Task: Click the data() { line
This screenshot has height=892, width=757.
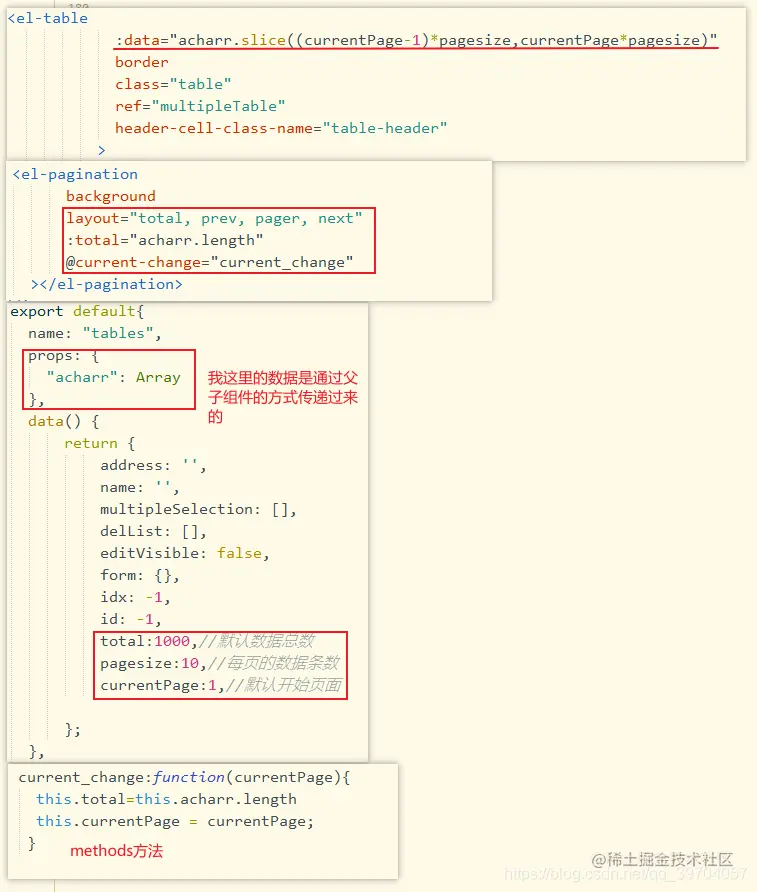Action: coord(64,422)
